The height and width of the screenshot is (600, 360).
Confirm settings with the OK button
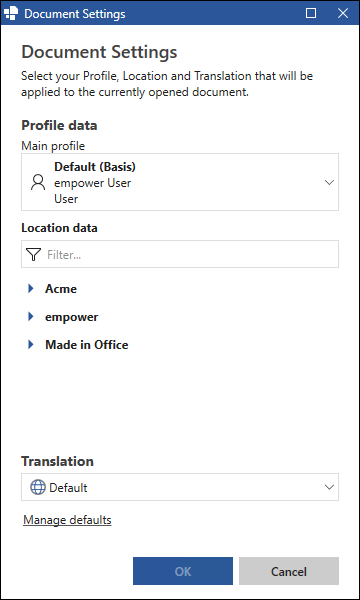(x=183, y=571)
